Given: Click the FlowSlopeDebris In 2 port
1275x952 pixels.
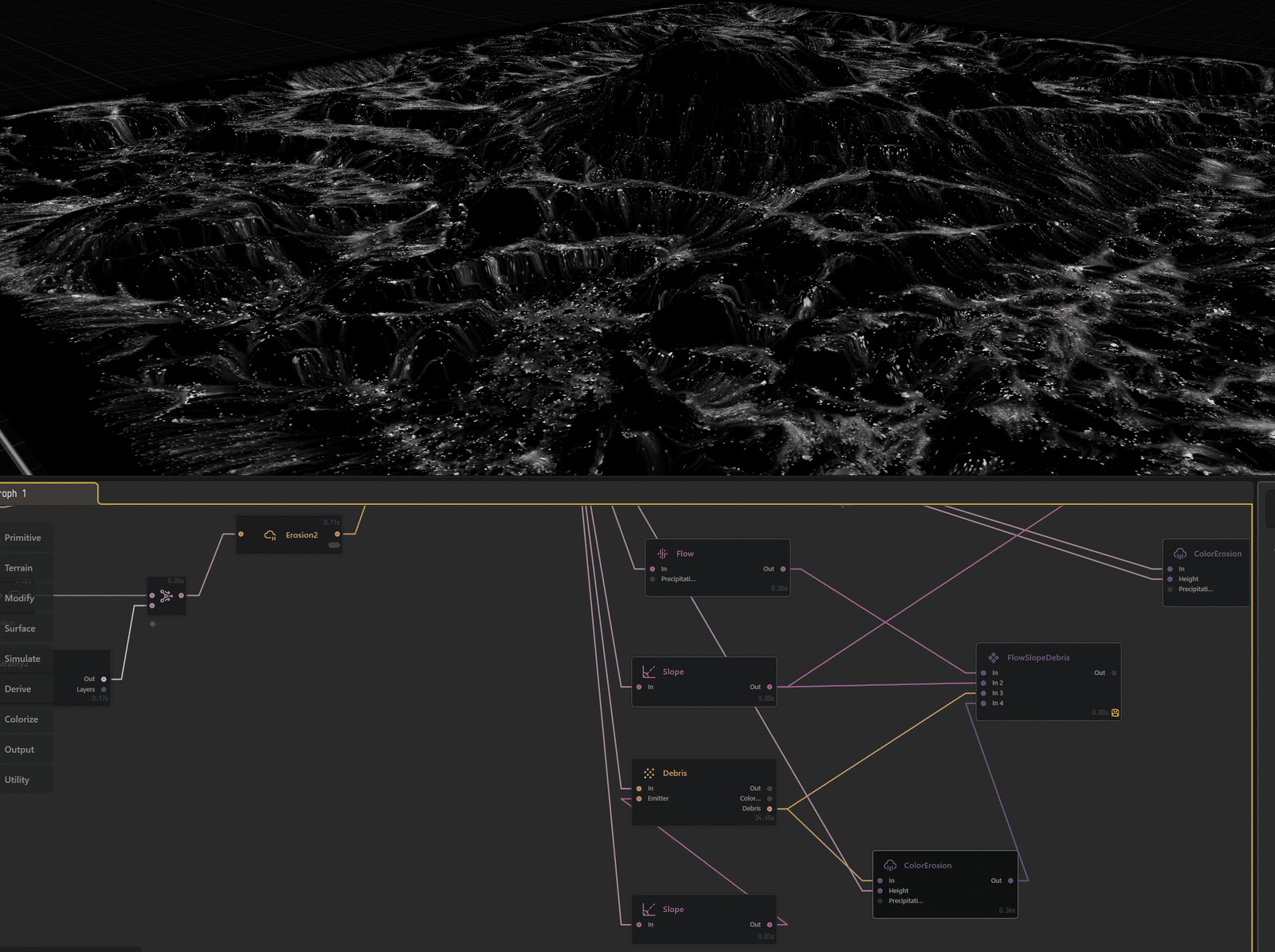Looking at the screenshot, I should 984,683.
